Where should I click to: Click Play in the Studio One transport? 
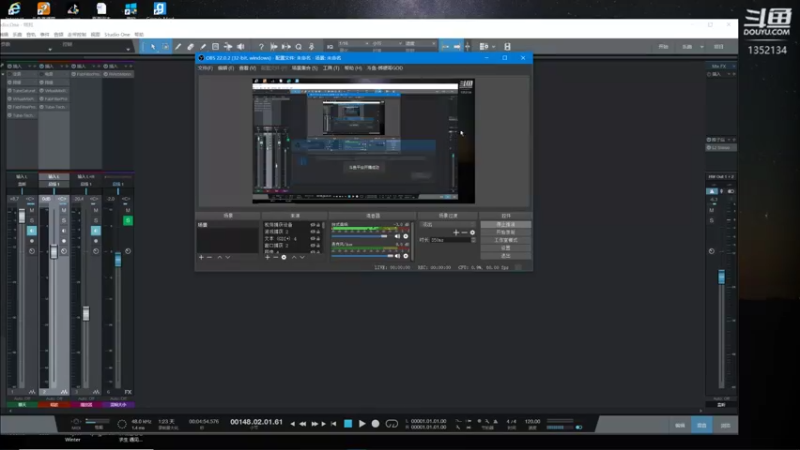pos(362,423)
